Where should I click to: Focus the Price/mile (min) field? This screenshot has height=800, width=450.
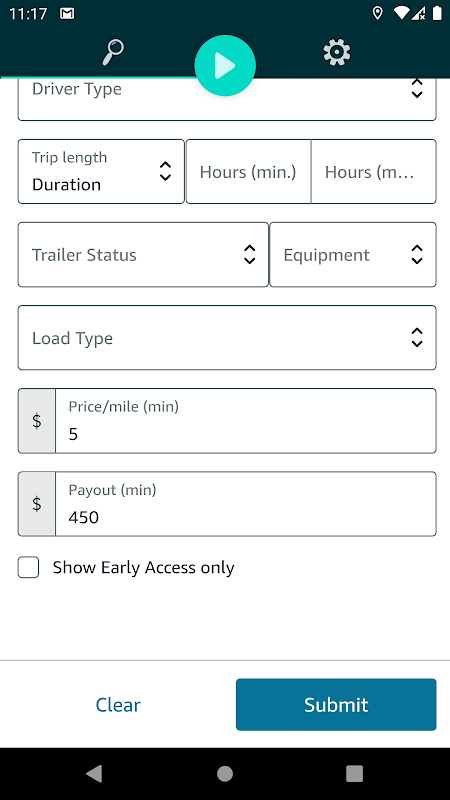[x=246, y=421]
